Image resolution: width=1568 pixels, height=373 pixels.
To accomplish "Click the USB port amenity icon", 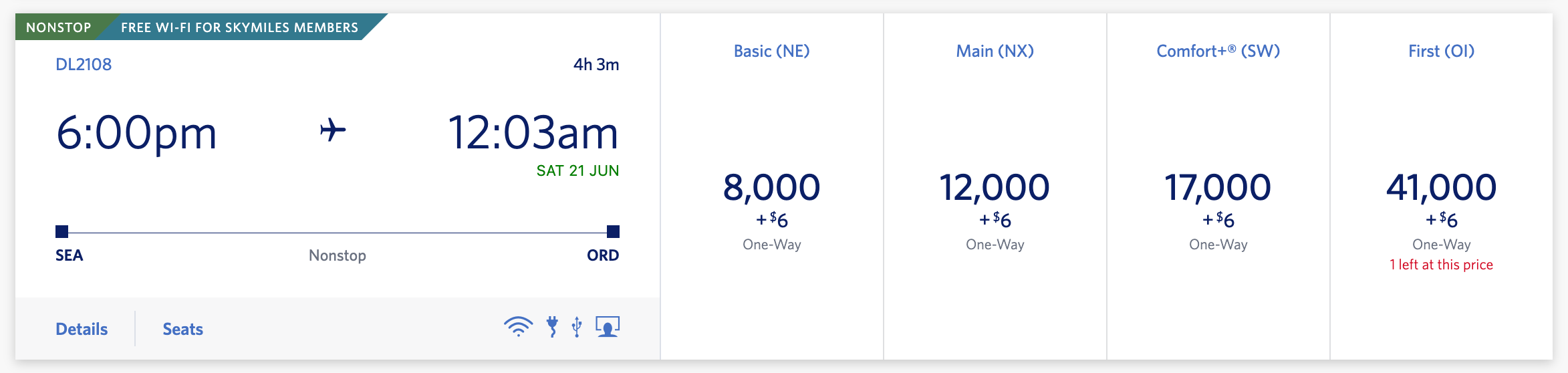I will click(x=577, y=327).
